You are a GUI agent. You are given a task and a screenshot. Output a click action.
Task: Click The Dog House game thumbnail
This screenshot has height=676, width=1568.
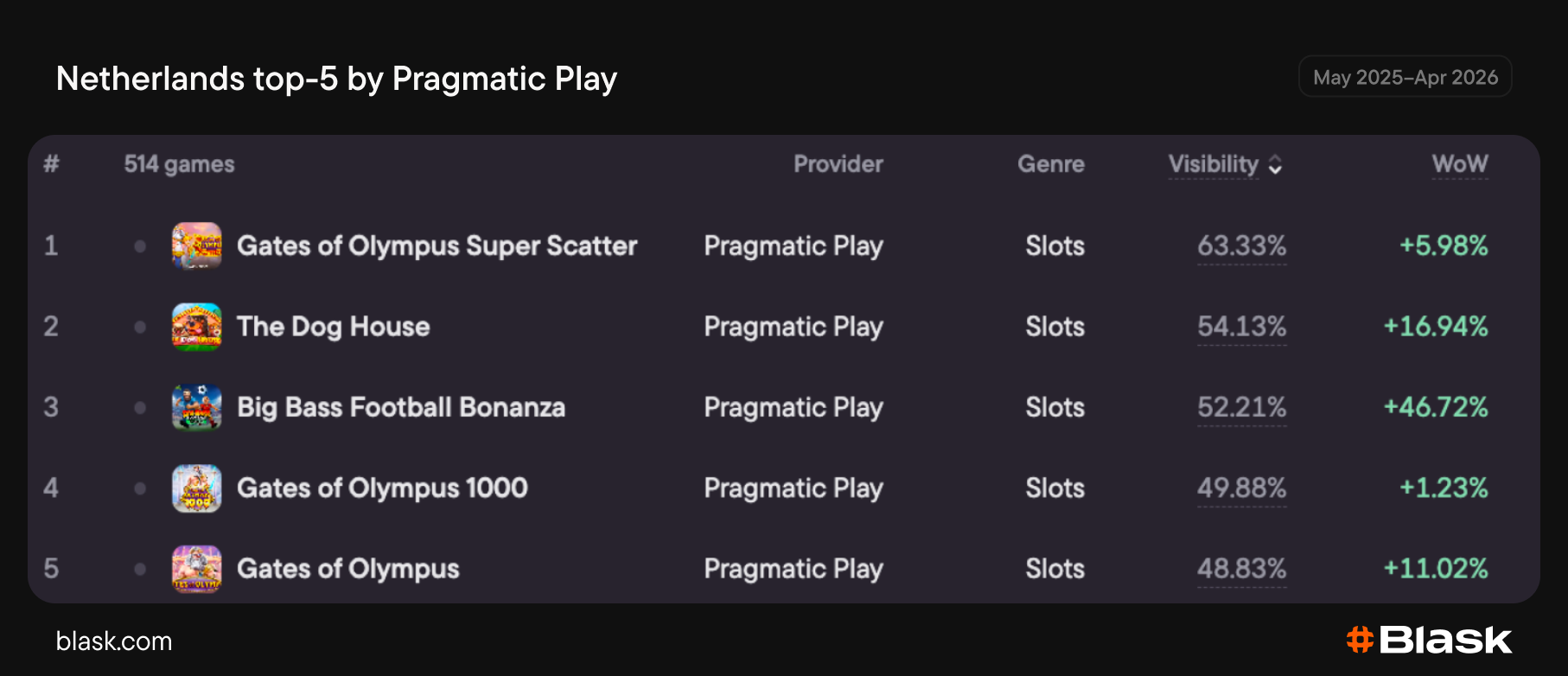(x=196, y=327)
